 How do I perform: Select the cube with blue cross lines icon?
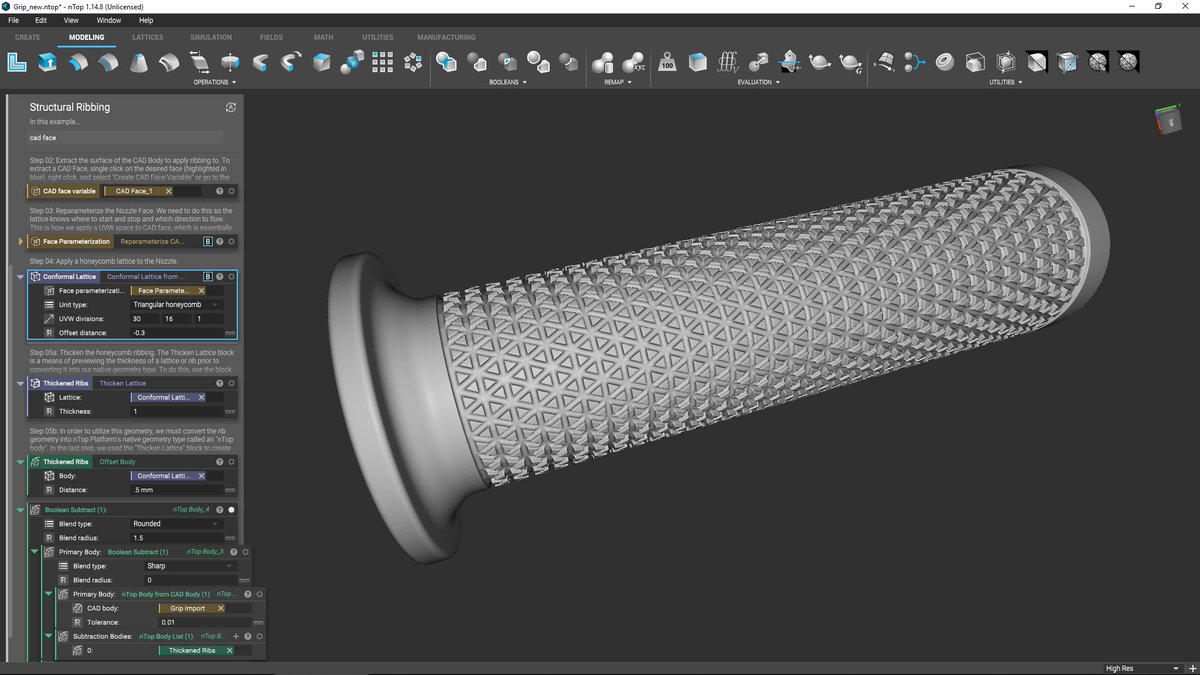tap(1068, 63)
